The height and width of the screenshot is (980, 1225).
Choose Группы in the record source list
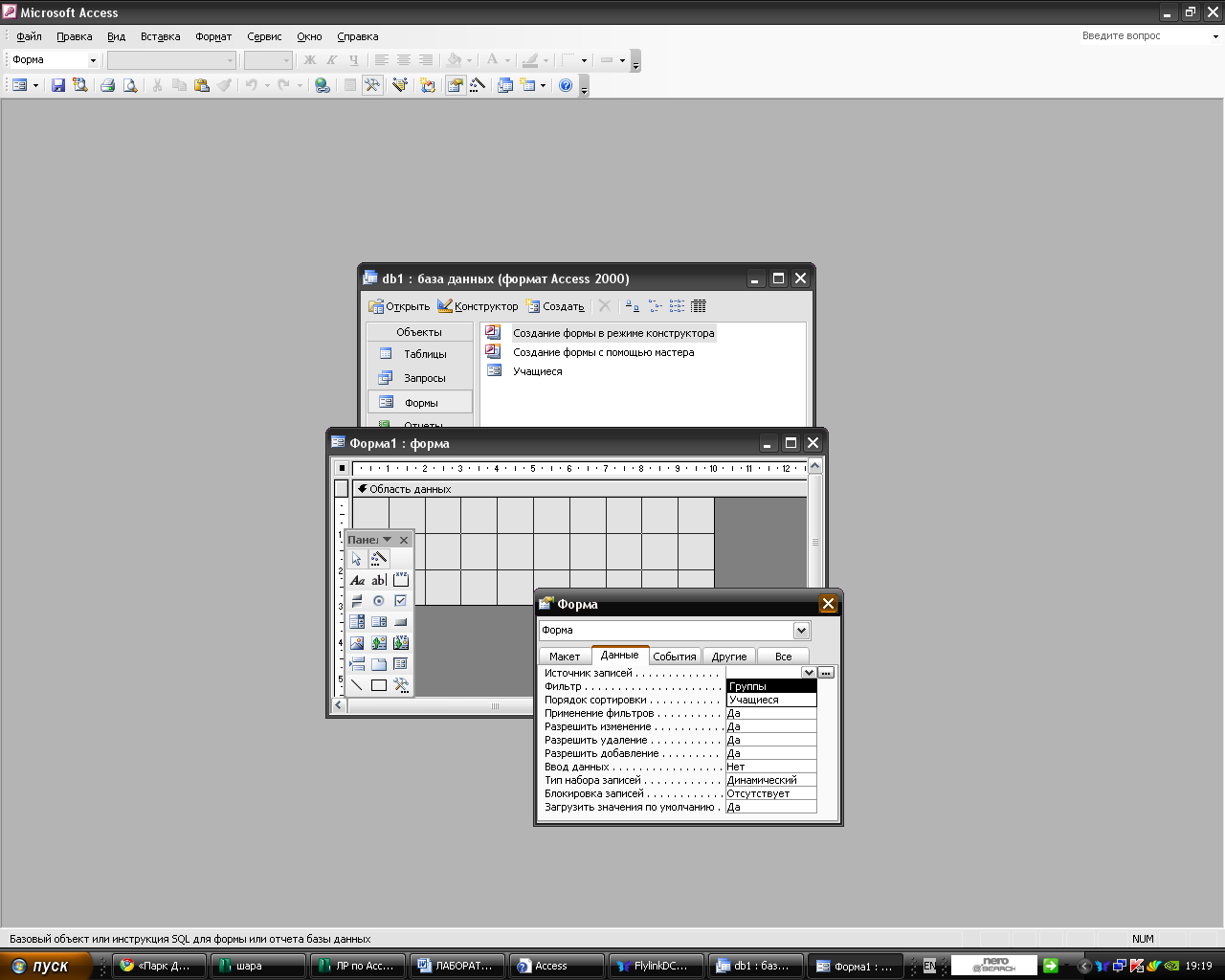click(x=771, y=686)
